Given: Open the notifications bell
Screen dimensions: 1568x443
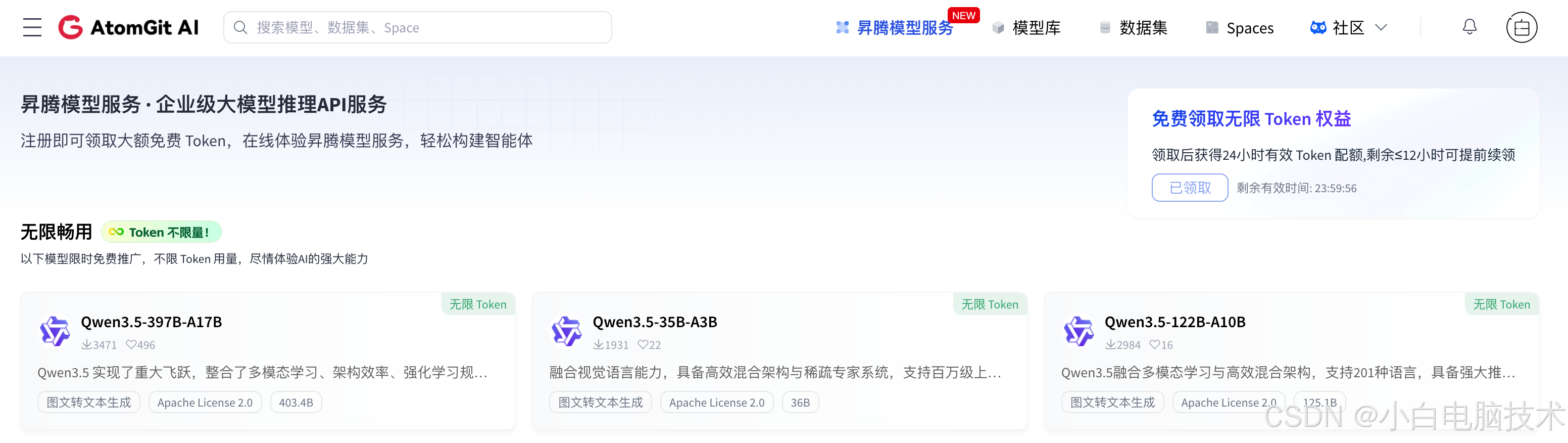Looking at the screenshot, I should click(x=1469, y=27).
